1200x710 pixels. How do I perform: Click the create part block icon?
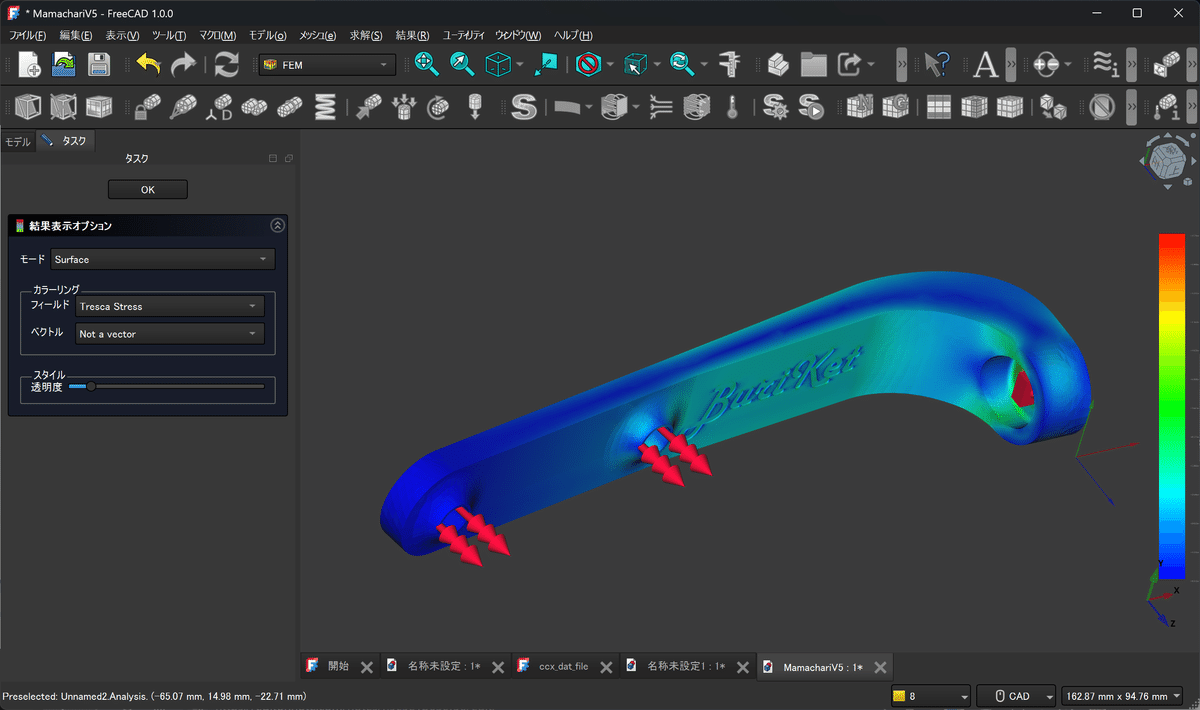(x=778, y=65)
